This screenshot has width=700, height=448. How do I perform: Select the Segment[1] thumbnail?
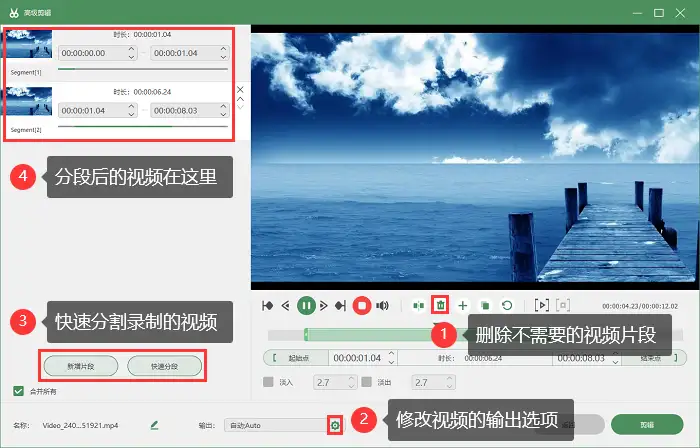point(29,44)
